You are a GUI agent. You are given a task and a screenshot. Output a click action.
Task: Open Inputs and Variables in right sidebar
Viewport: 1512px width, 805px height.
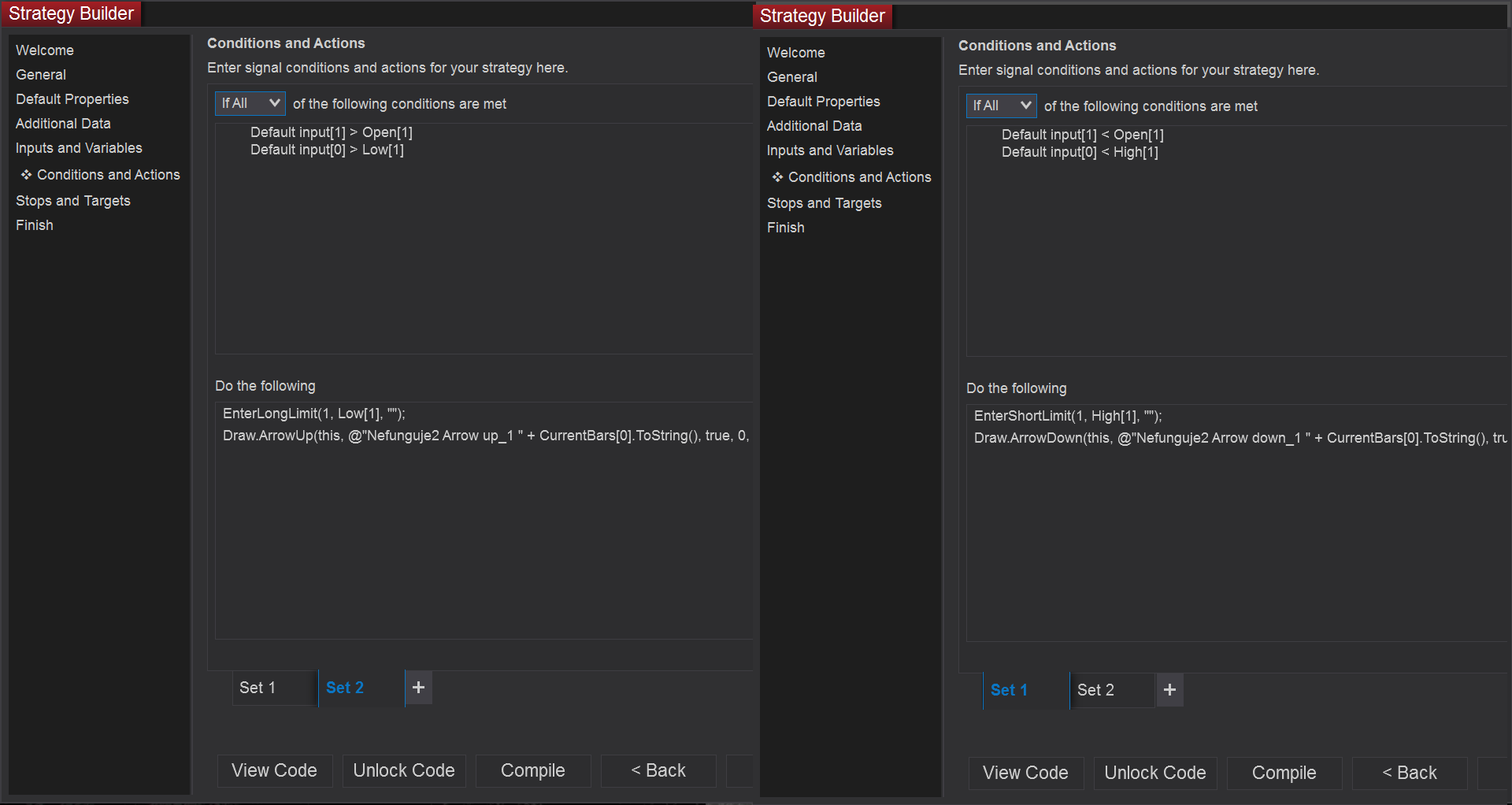tap(830, 150)
